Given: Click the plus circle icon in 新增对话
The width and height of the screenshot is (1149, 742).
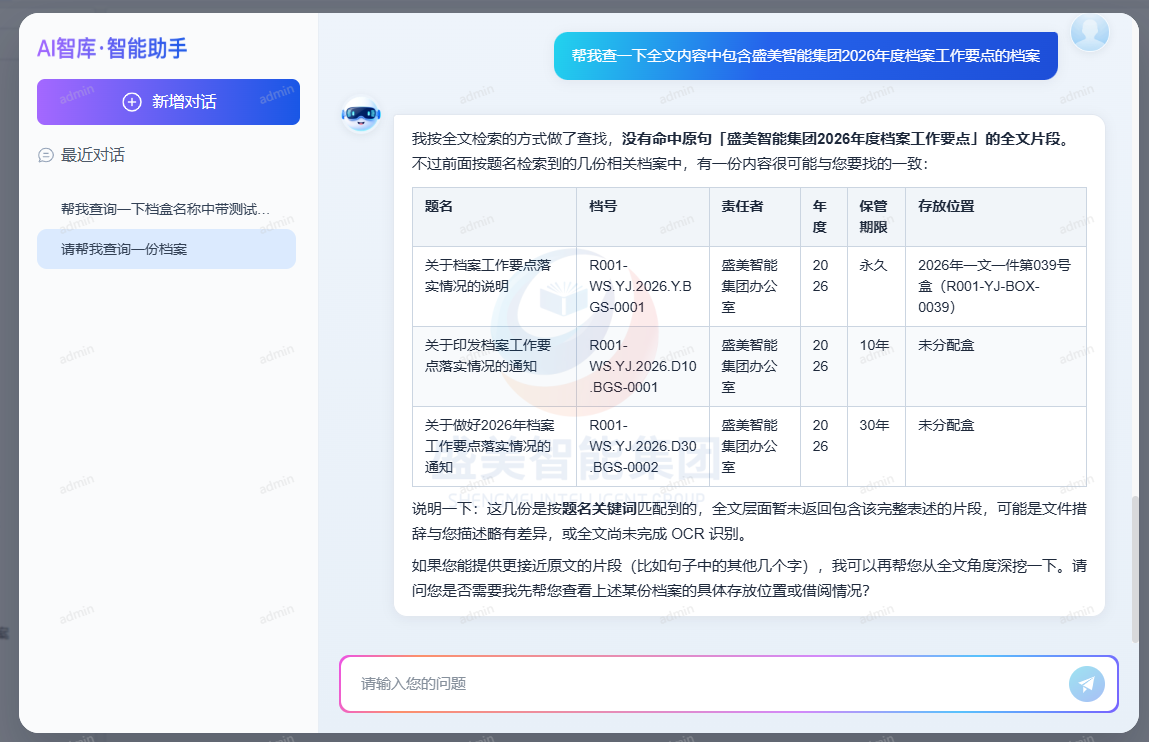Looking at the screenshot, I should [x=132, y=102].
